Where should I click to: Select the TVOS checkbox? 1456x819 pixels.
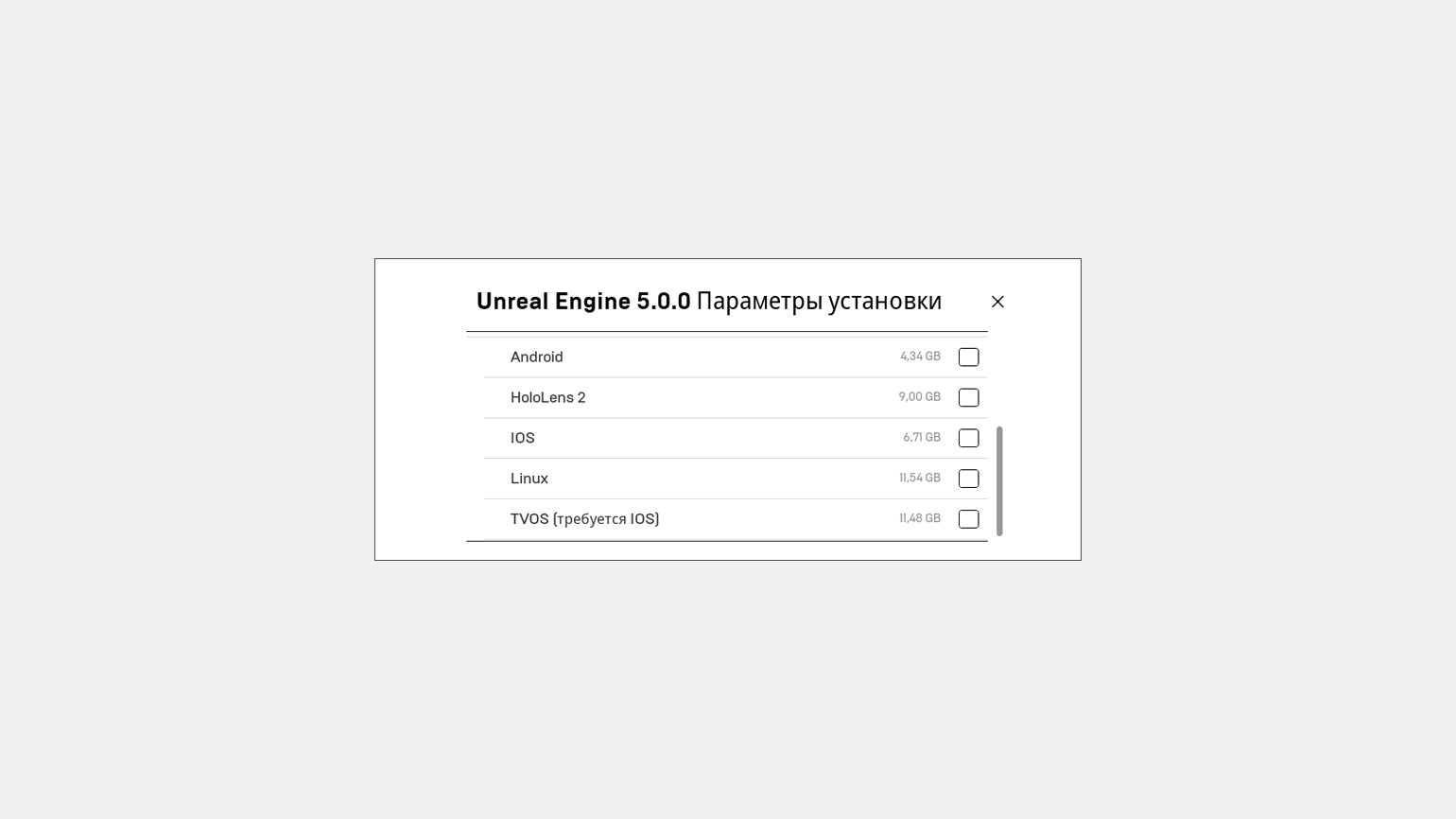(x=968, y=519)
